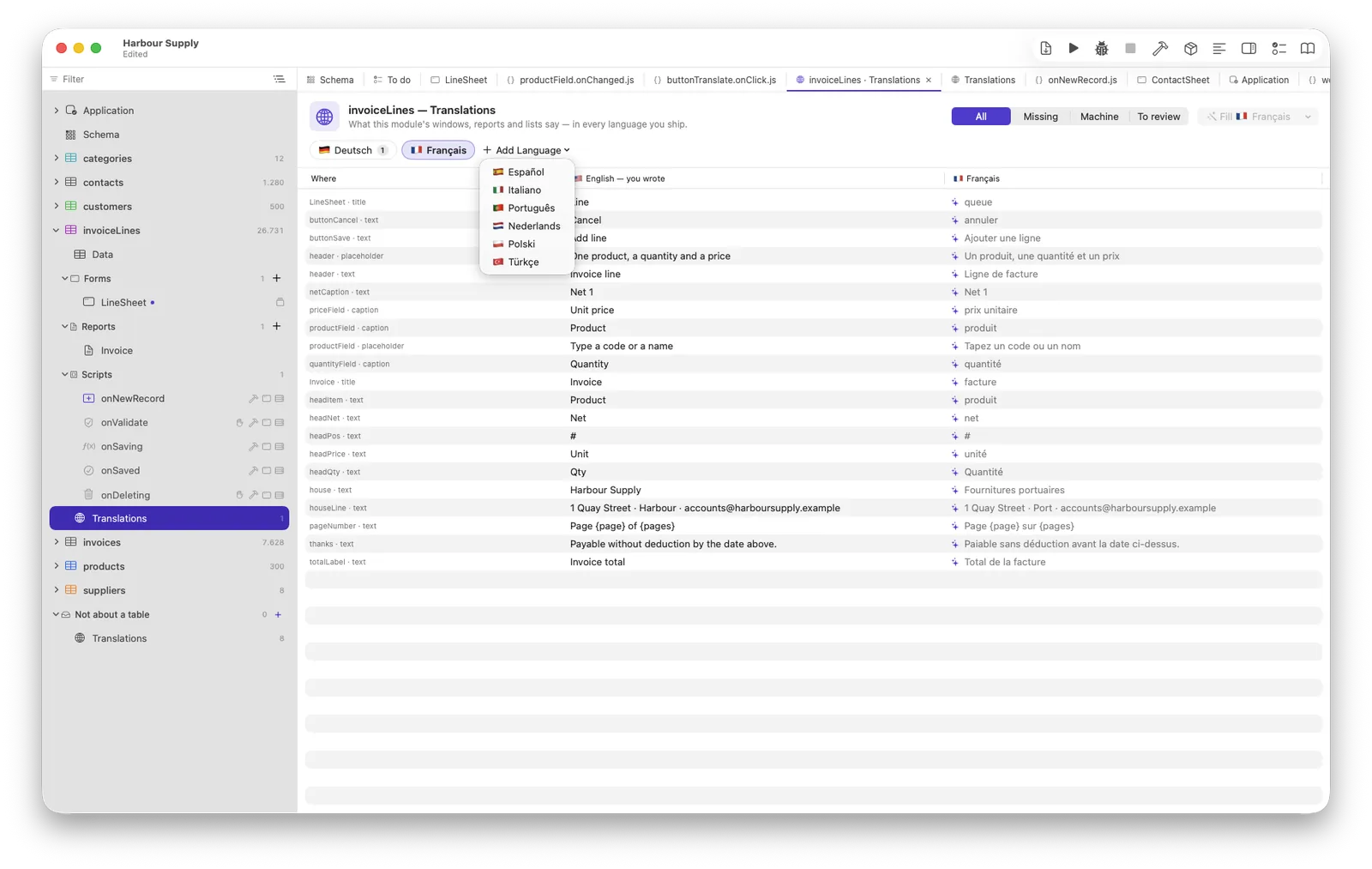
Task: Click the checklist icon in toolbar
Action: (1279, 48)
